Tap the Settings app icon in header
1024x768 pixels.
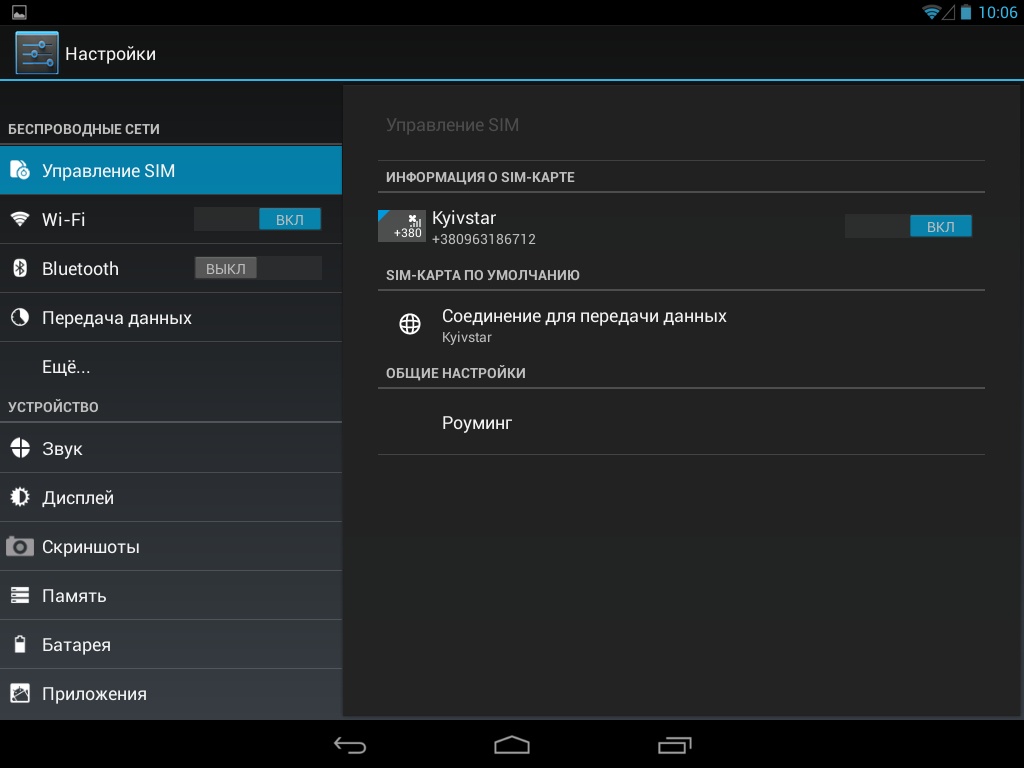37,53
